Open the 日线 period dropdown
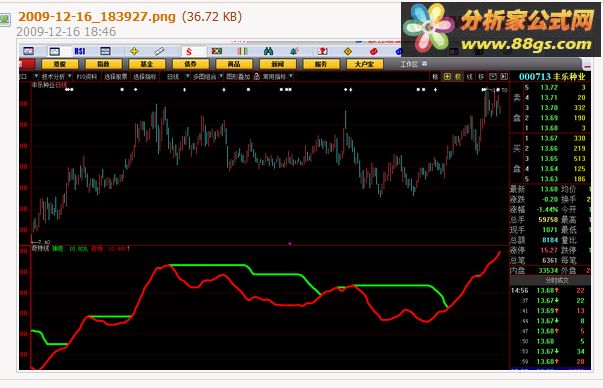Viewport: 603px width, 388px height. (188, 76)
